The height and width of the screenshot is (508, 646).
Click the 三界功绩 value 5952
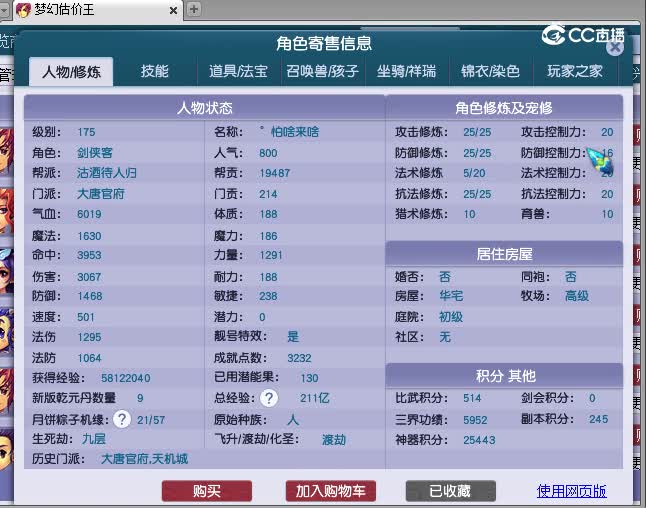[475, 419]
